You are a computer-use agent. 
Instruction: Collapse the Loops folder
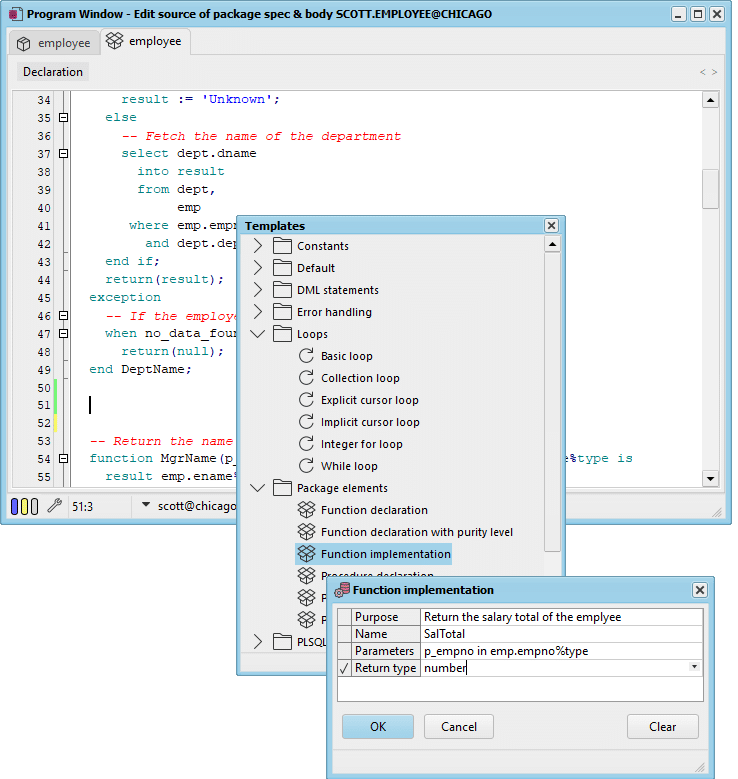(x=257, y=334)
